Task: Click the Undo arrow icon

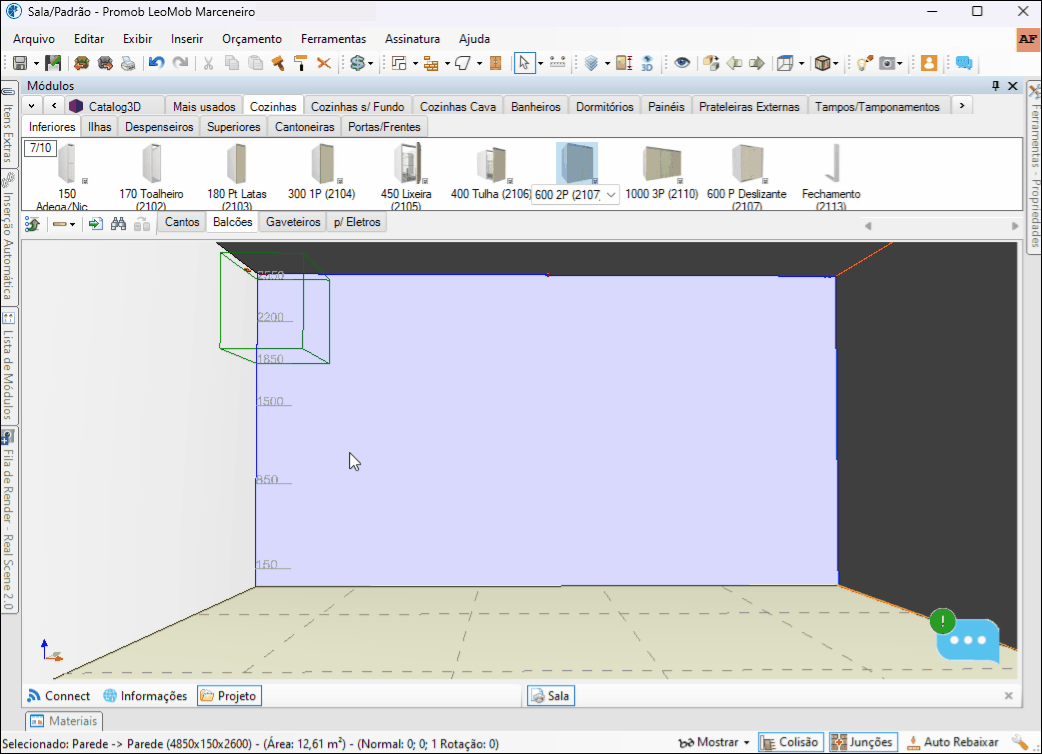Action: tap(156, 63)
